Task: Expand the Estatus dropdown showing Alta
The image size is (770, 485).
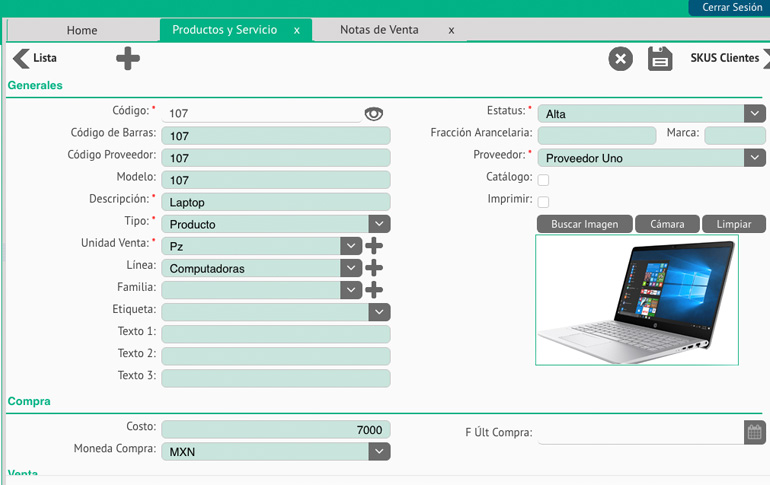Action: tap(754, 113)
